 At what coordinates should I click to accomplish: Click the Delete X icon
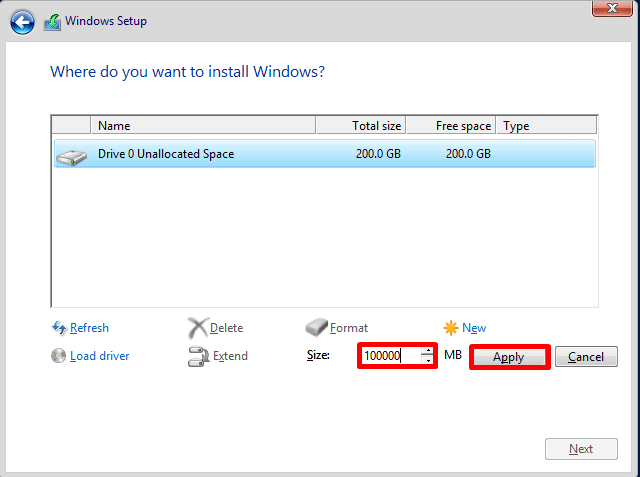[198, 328]
